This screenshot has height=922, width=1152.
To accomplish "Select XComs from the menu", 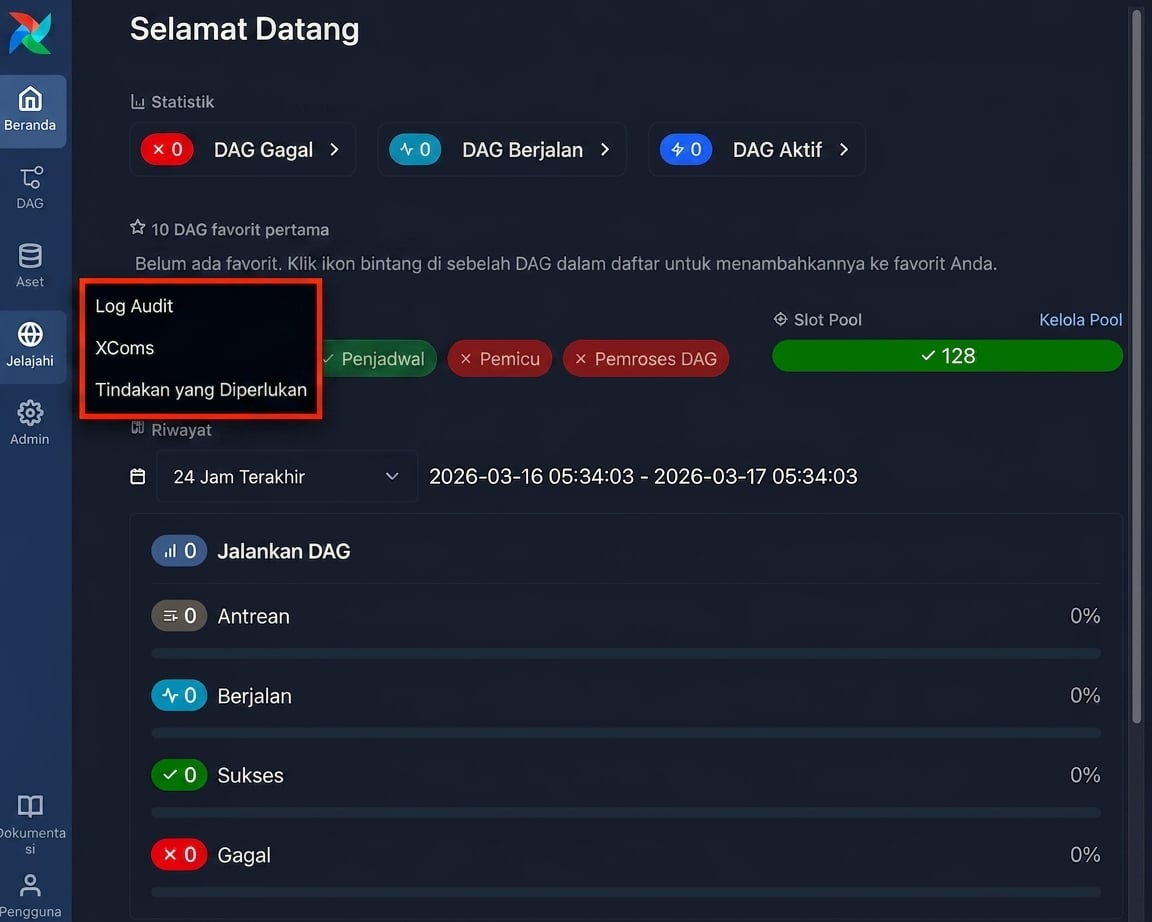I will 125,348.
